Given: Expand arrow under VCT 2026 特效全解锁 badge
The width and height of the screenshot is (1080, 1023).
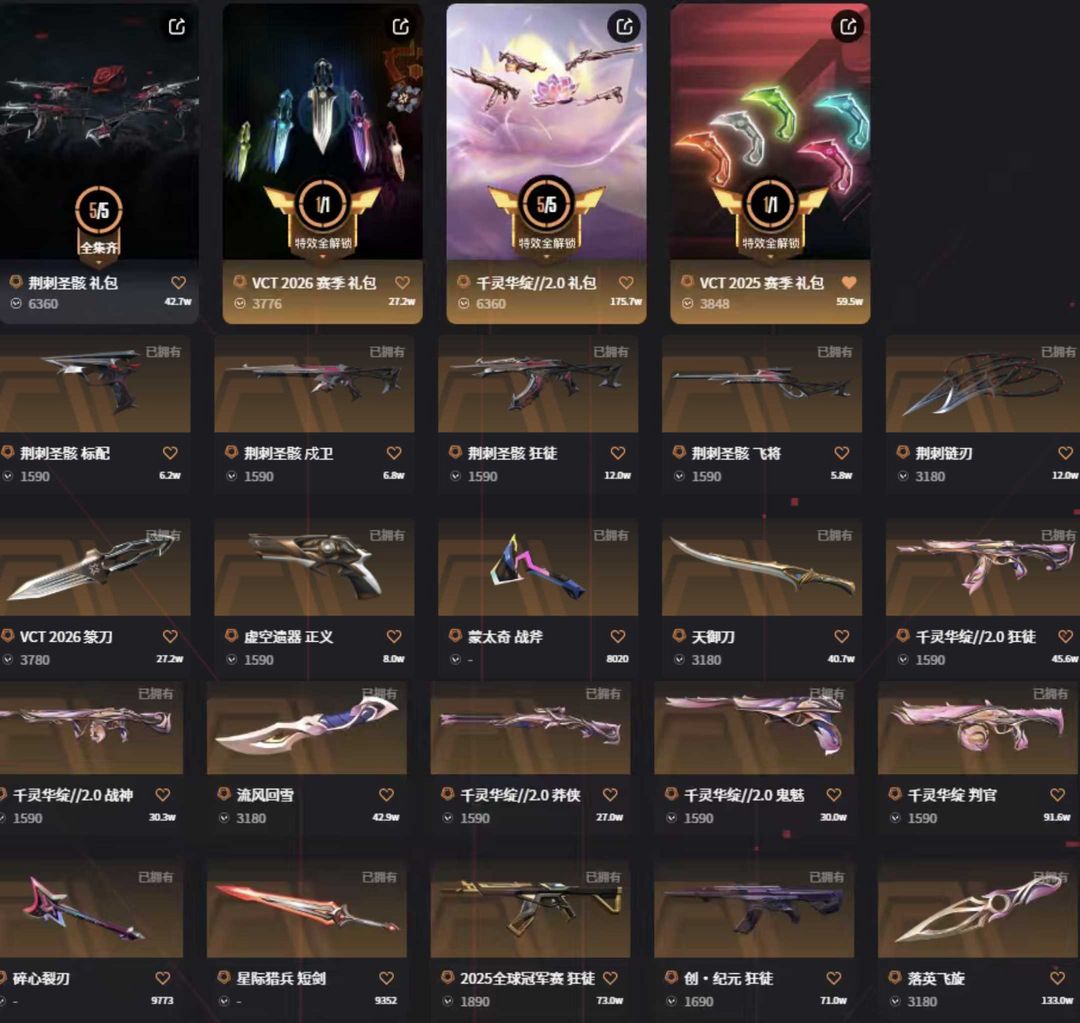Looking at the screenshot, I should [322, 256].
